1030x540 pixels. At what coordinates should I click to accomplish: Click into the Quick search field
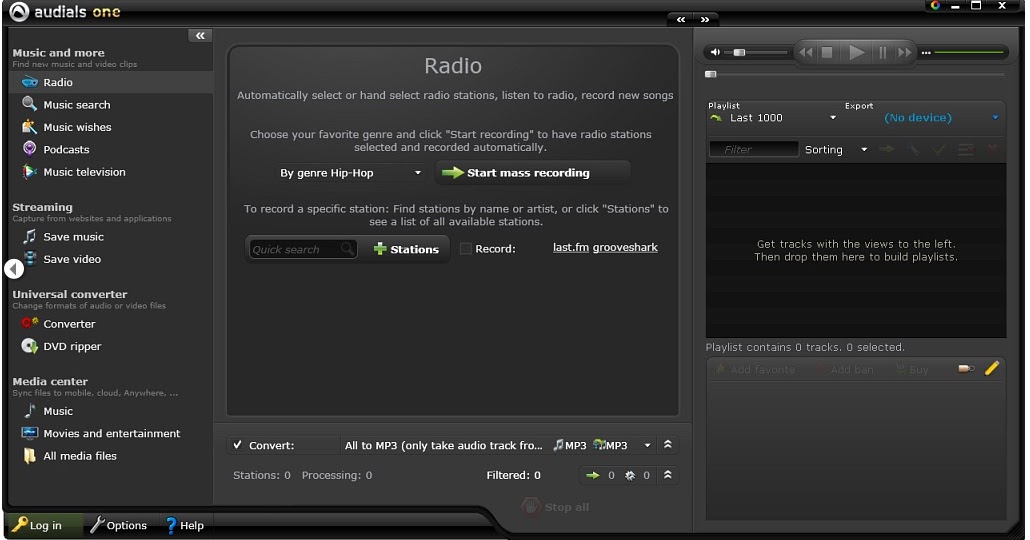coord(302,249)
